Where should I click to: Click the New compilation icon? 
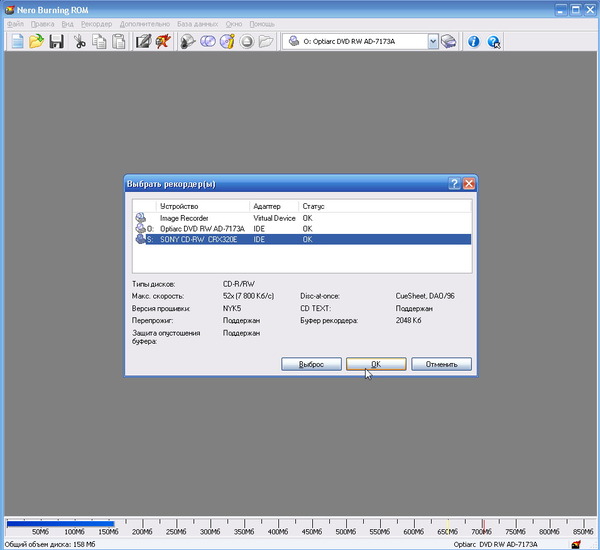(17, 41)
